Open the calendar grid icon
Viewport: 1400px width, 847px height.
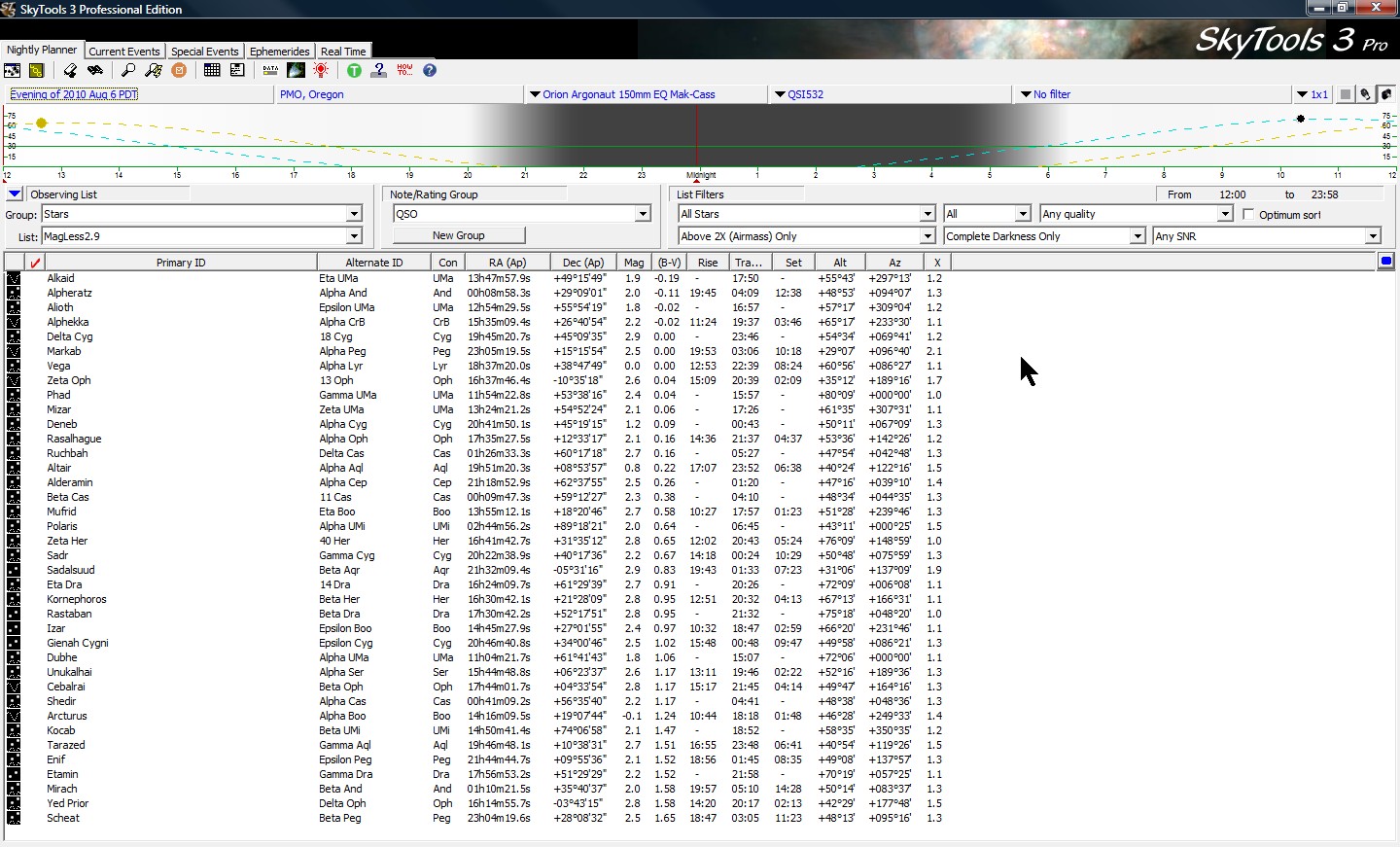(212, 70)
